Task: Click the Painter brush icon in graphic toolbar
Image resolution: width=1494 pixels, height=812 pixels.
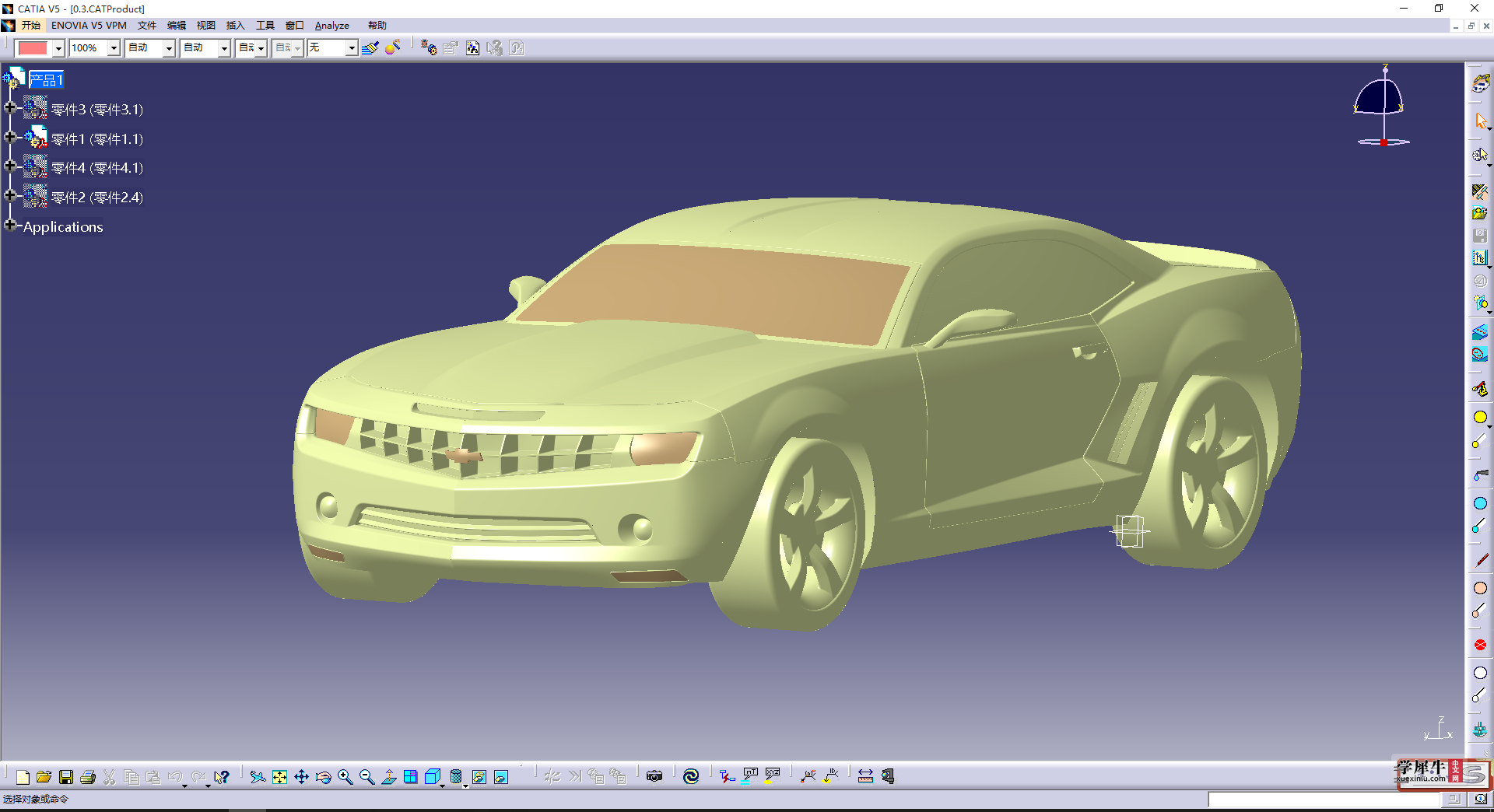Action: [370, 48]
